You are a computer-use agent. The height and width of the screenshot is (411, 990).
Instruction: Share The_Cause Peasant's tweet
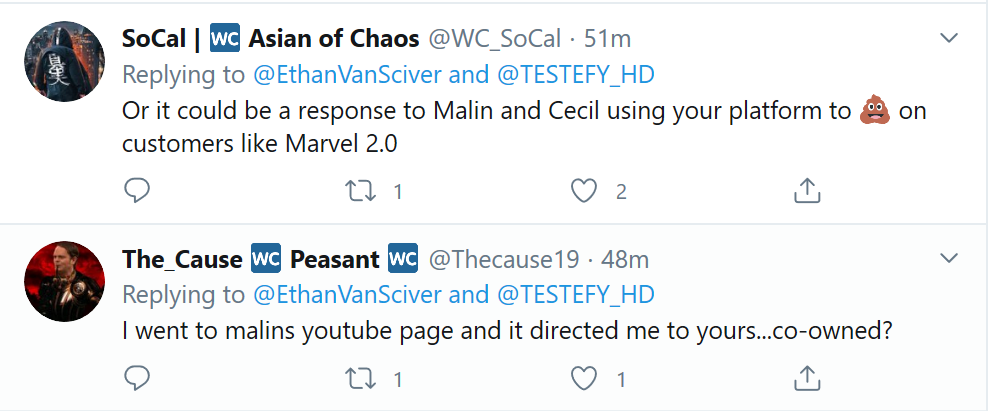pyautogui.click(x=807, y=378)
